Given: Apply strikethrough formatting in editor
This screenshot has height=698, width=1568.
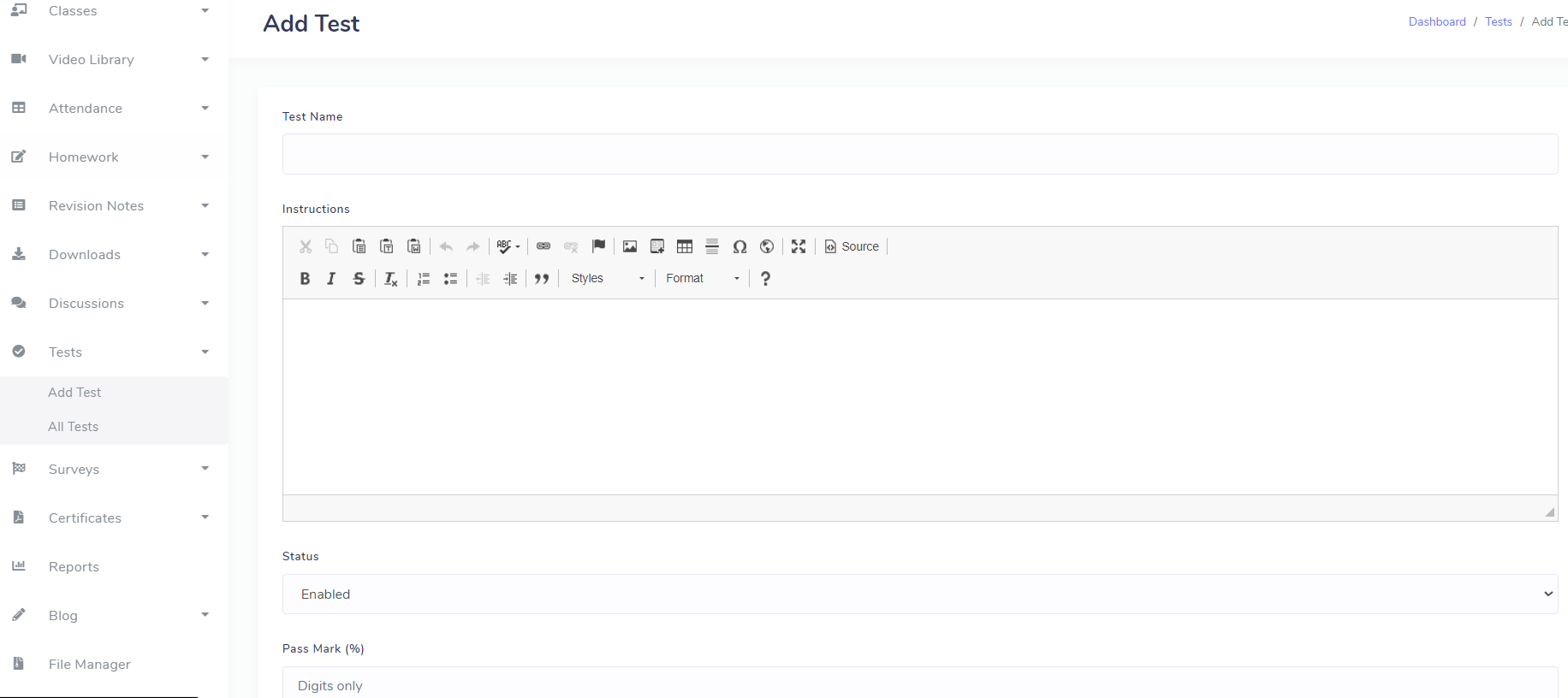Looking at the screenshot, I should coord(359,279).
